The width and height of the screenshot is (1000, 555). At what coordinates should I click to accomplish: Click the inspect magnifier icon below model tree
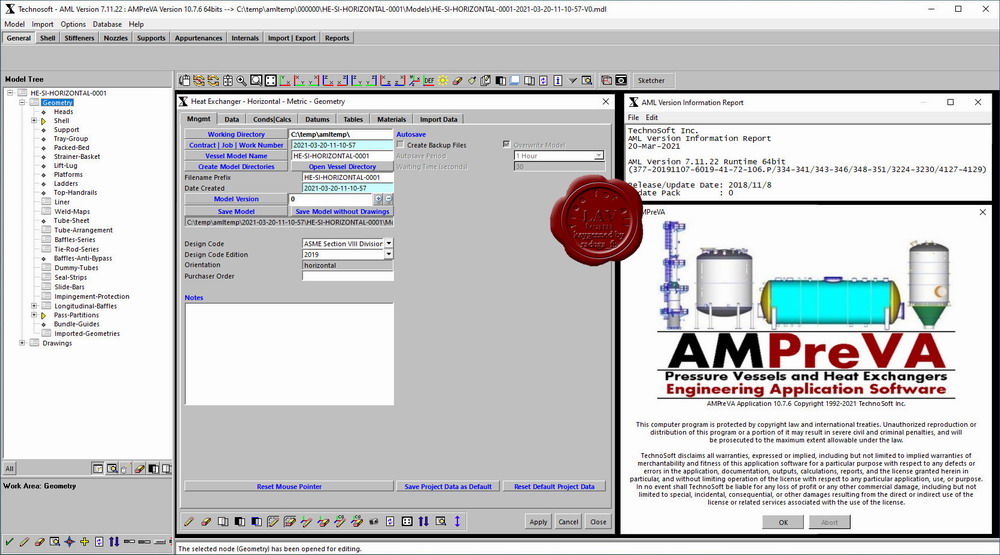point(112,468)
